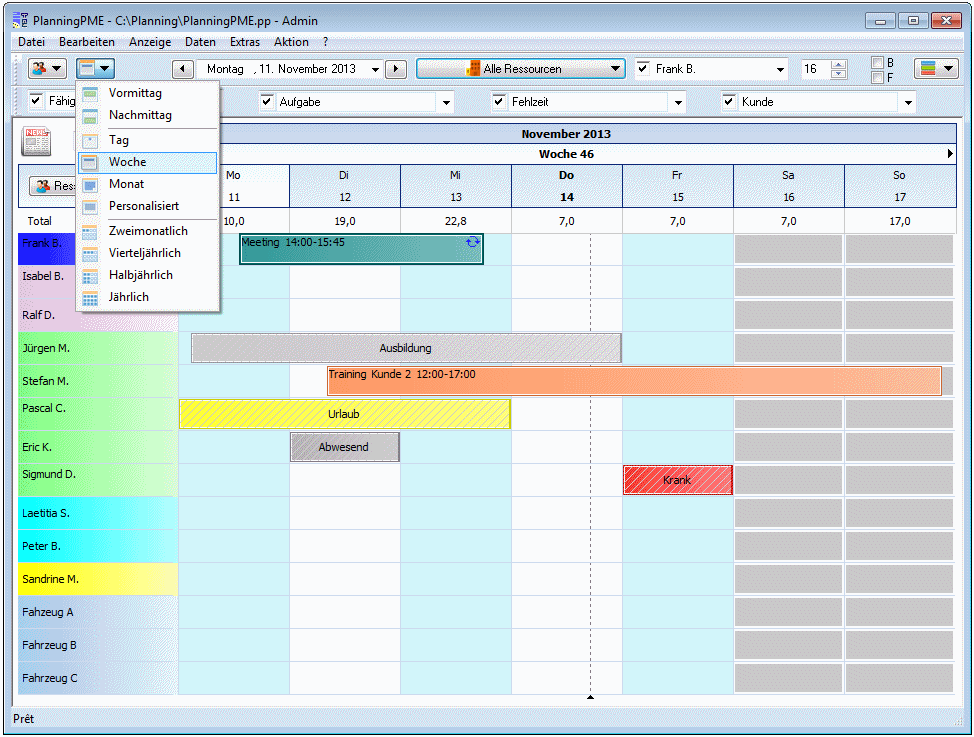The width and height of the screenshot is (974, 737).
Task: Open the Alle Ressourcen dropdown
Action: (x=521, y=68)
